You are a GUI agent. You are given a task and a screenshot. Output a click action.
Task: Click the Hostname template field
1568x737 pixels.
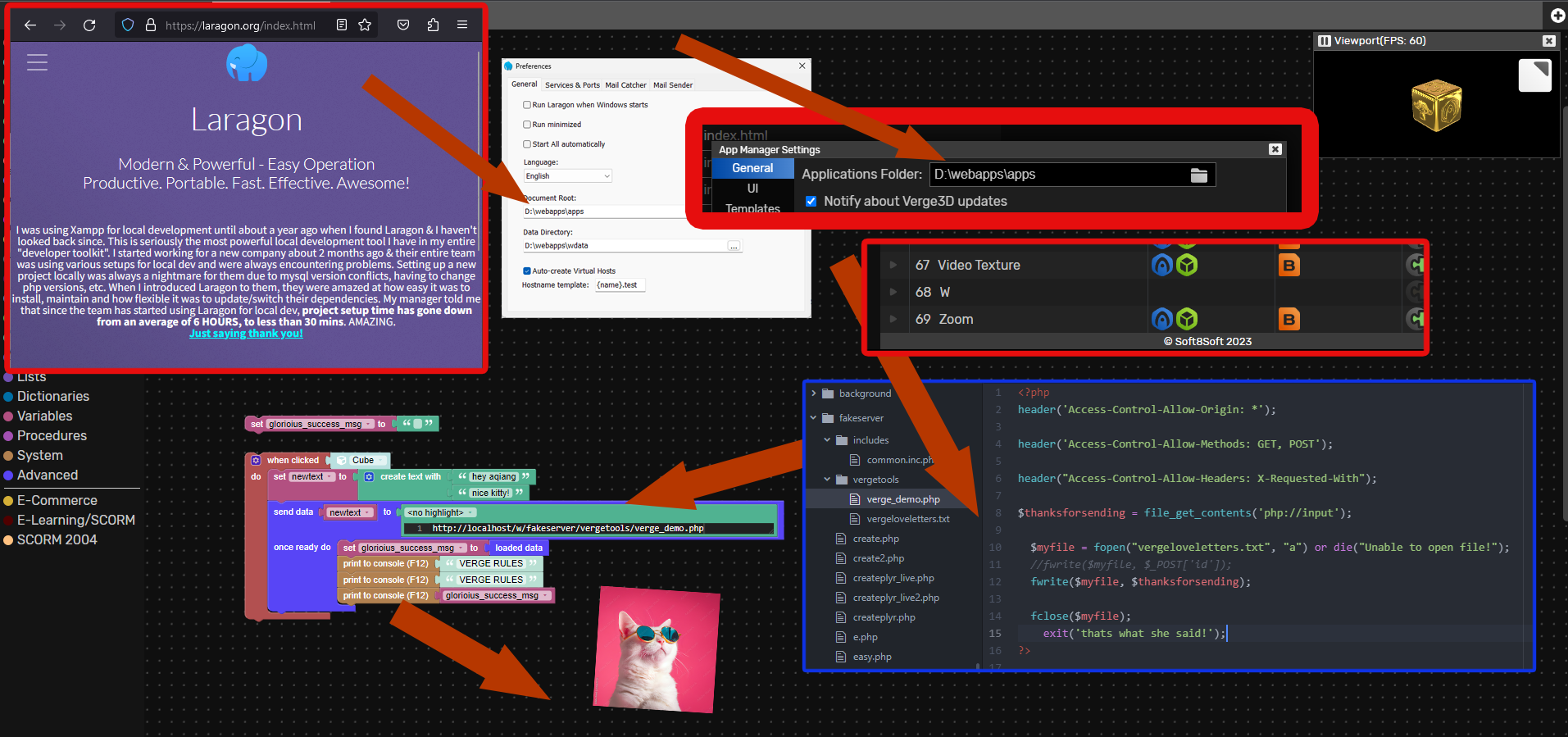tap(620, 285)
